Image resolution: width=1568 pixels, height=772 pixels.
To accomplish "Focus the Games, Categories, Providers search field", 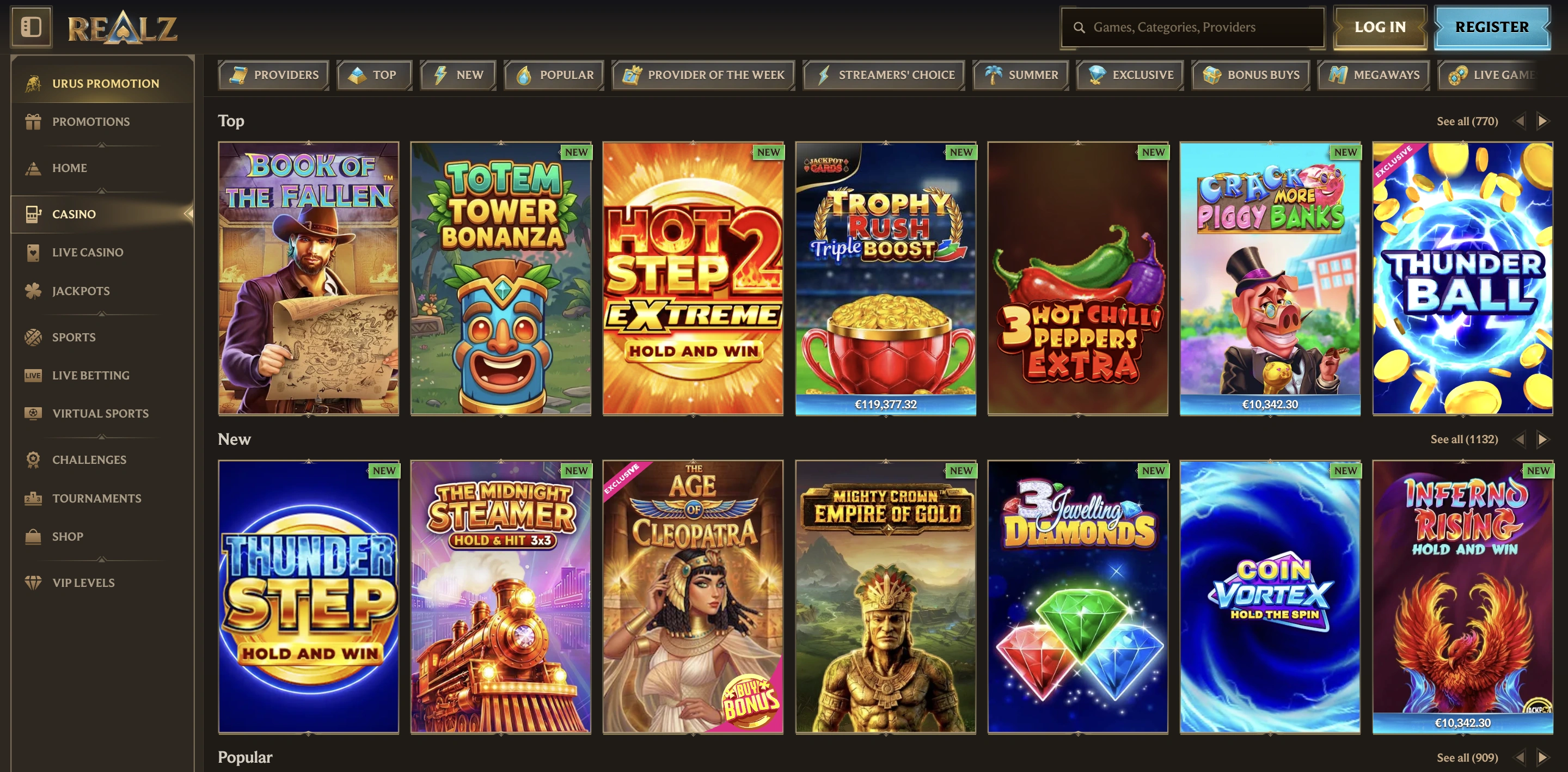I will pyautogui.click(x=1192, y=27).
